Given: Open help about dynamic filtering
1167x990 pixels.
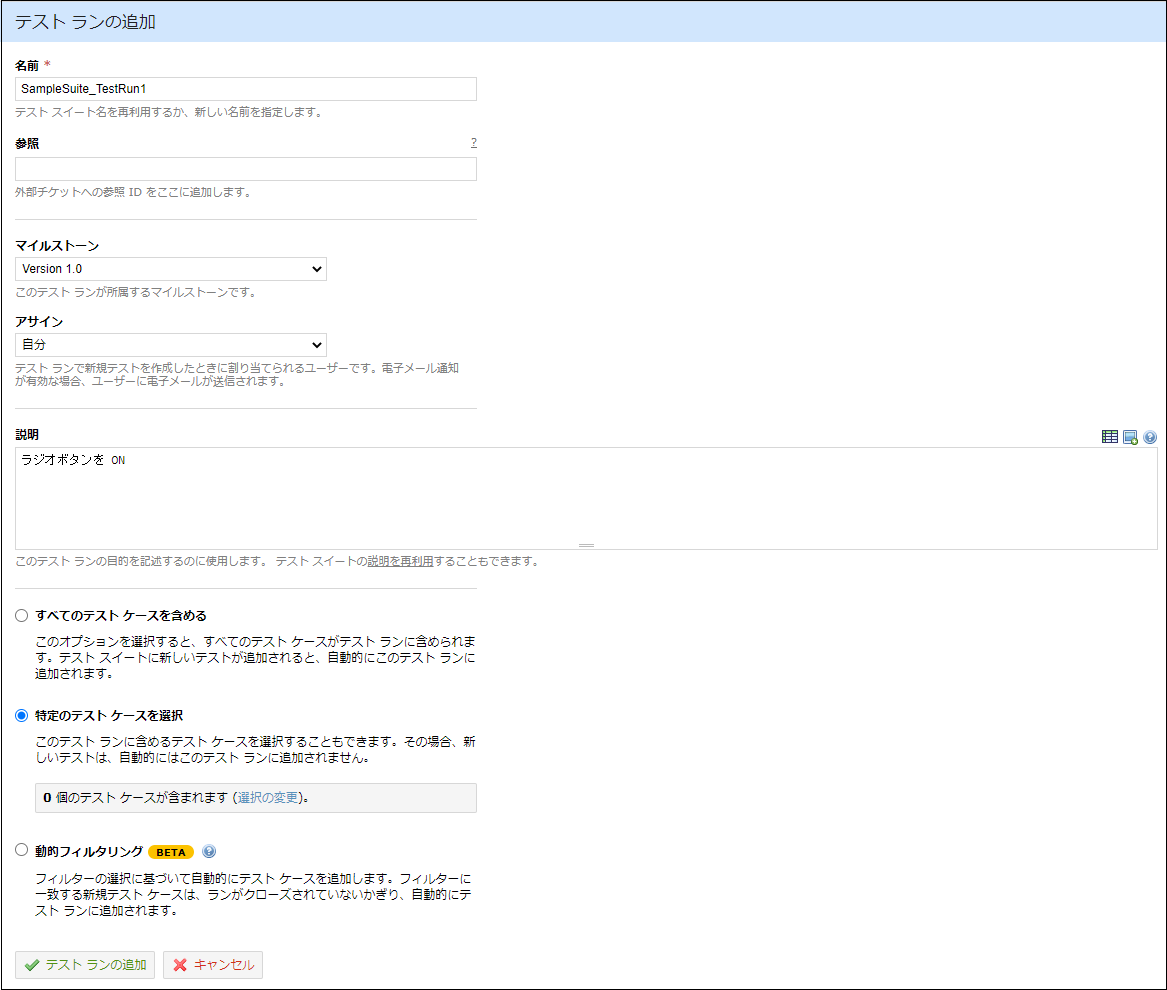Looking at the screenshot, I should pyautogui.click(x=208, y=849).
